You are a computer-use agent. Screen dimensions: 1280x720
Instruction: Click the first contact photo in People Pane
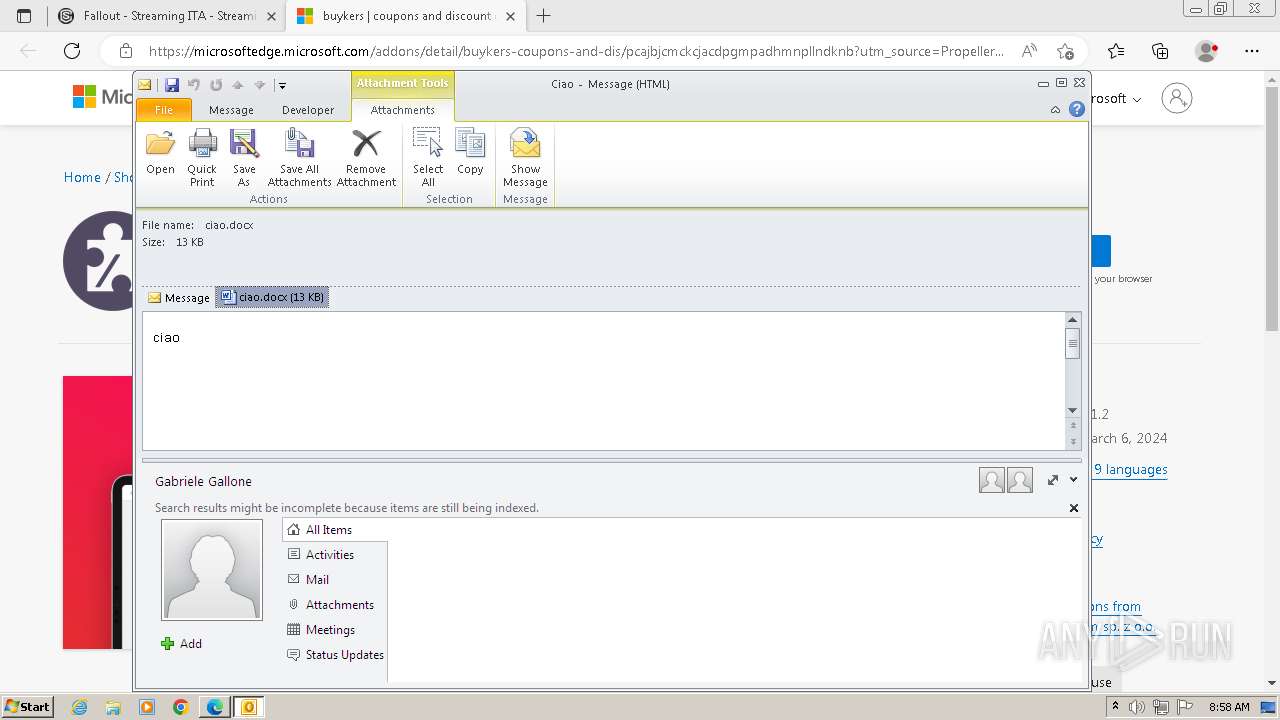coord(992,481)
